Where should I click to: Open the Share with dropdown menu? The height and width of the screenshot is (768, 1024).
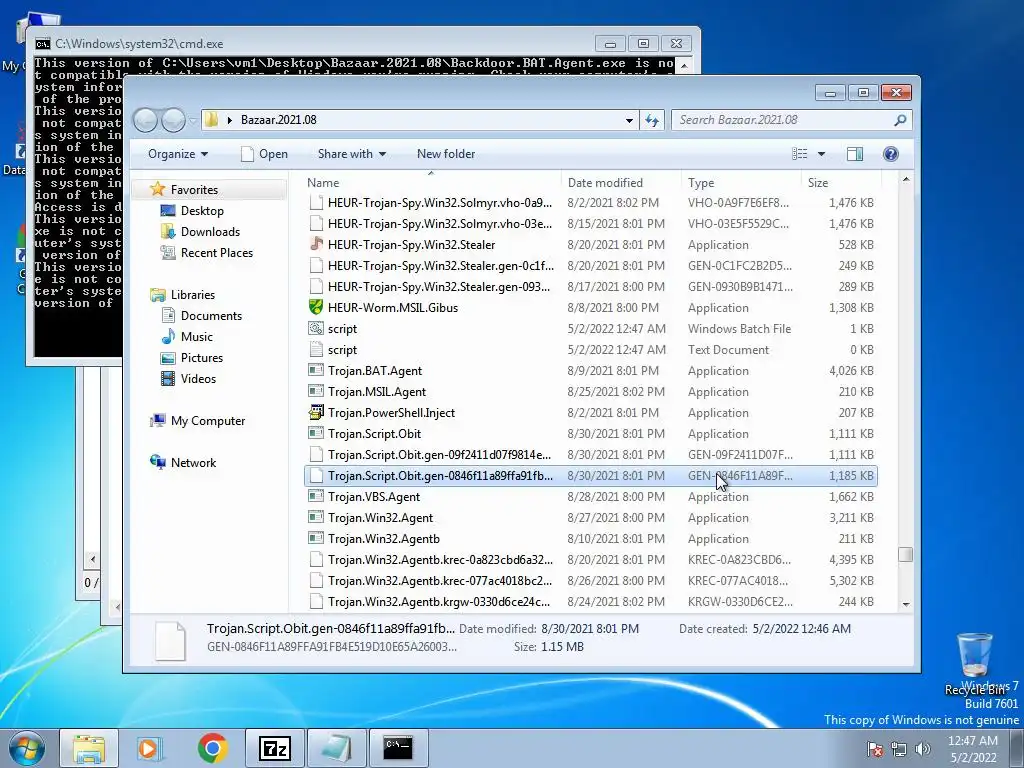click(x=351, y=154)
